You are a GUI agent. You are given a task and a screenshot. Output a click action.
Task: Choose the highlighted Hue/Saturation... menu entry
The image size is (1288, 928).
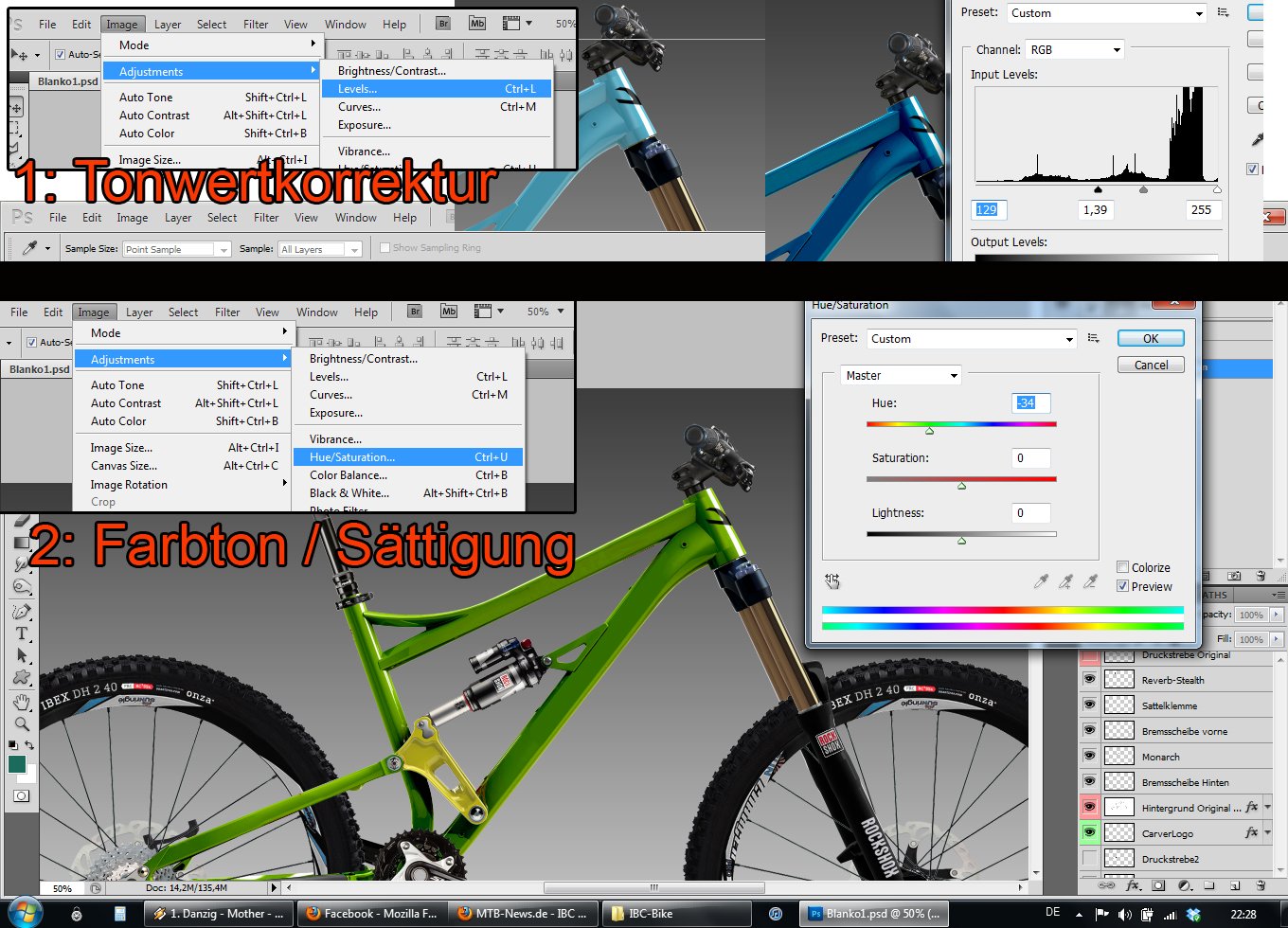tap(408, 456)
